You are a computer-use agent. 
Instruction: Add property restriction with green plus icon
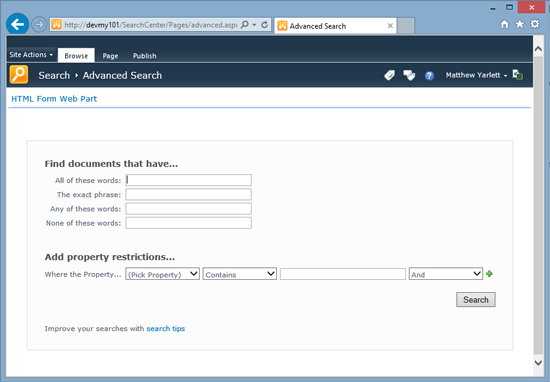[489, 274]
